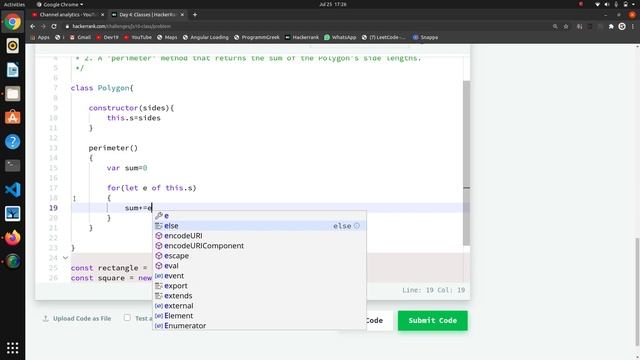Open the clock and calendar in top bar
The image size is (640, 360).
pyautogui.click(x=333, y=4)
